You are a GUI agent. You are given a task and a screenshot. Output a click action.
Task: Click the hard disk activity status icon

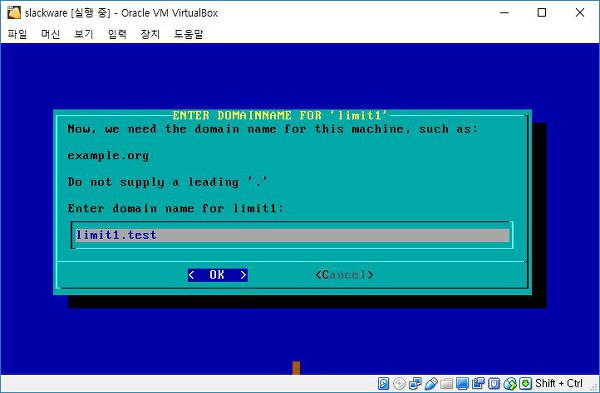click(383, 383)
